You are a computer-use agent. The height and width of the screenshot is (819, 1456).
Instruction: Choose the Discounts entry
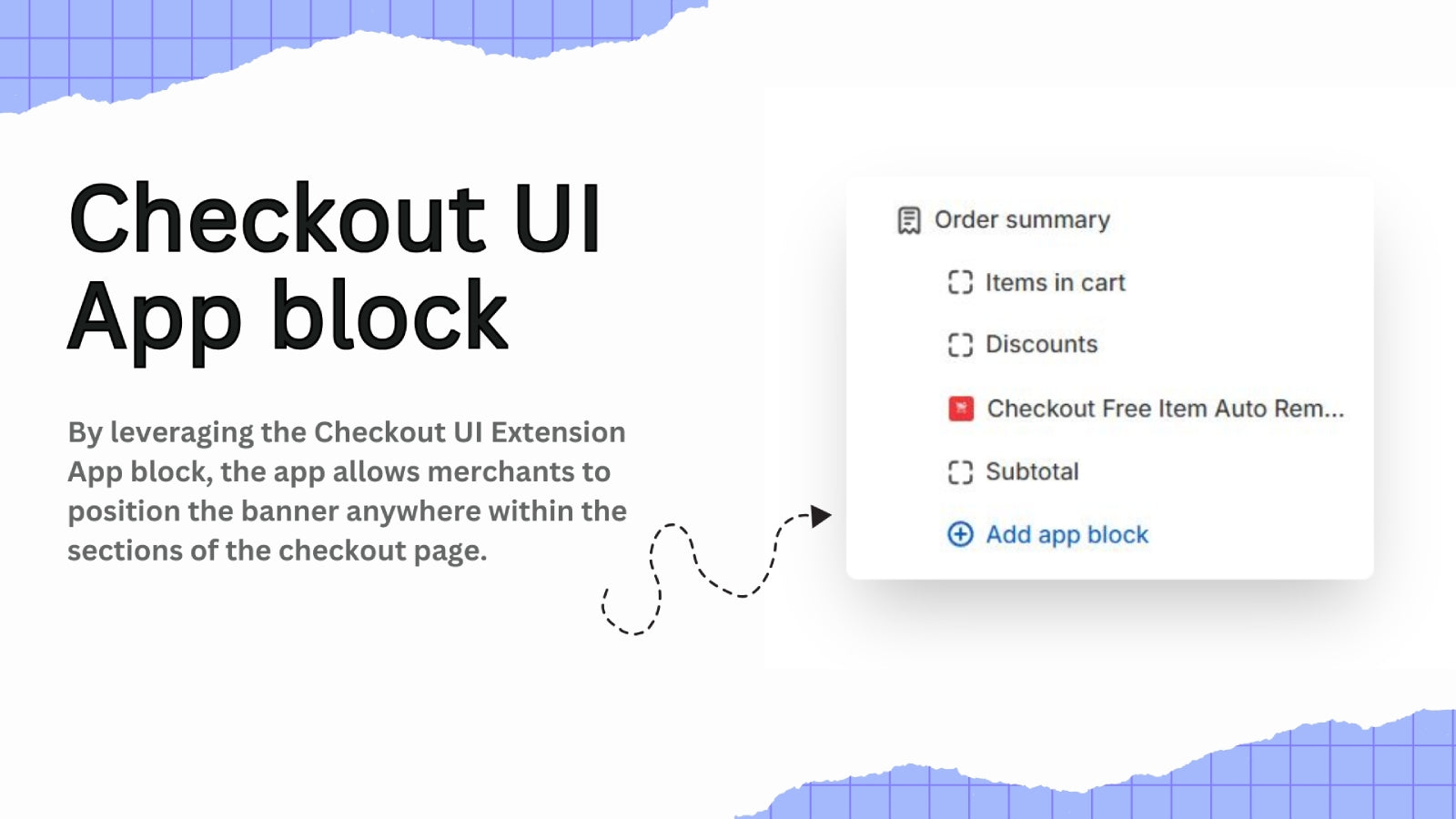pyautogui.click(x=1042, y=345)
